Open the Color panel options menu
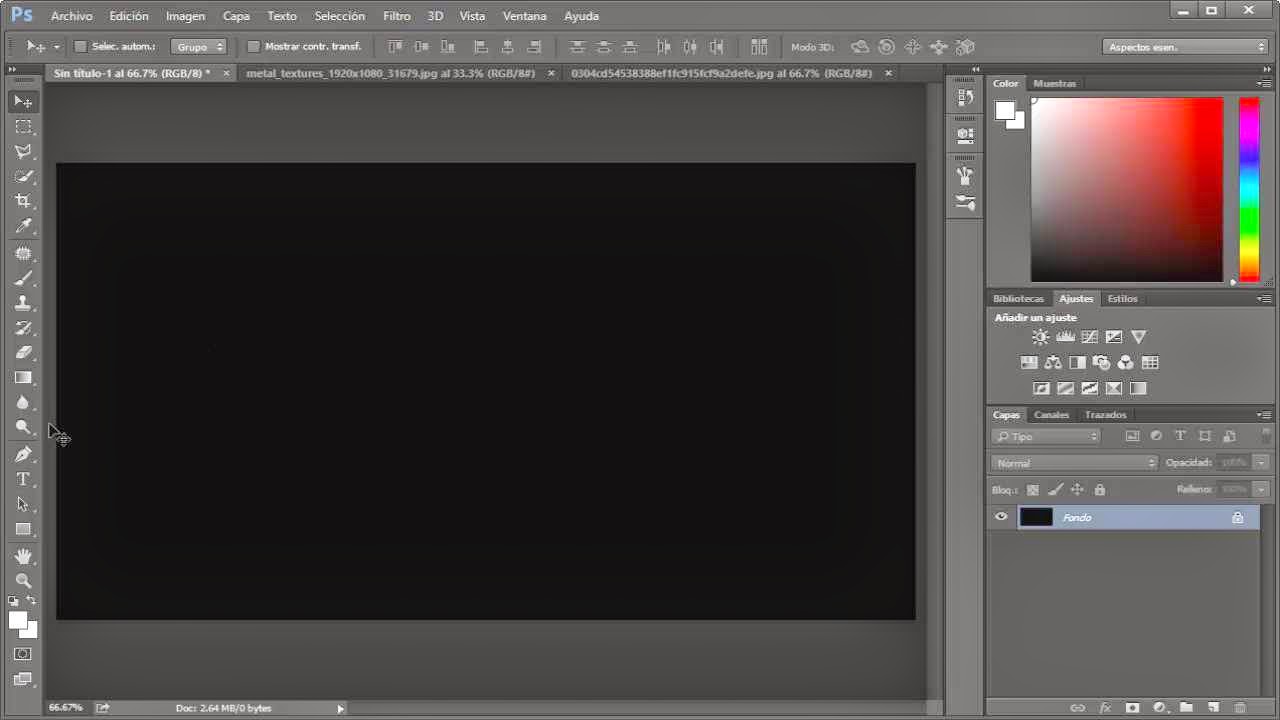Screen dimensions: 1280x720 click(x=1264, y=83)
